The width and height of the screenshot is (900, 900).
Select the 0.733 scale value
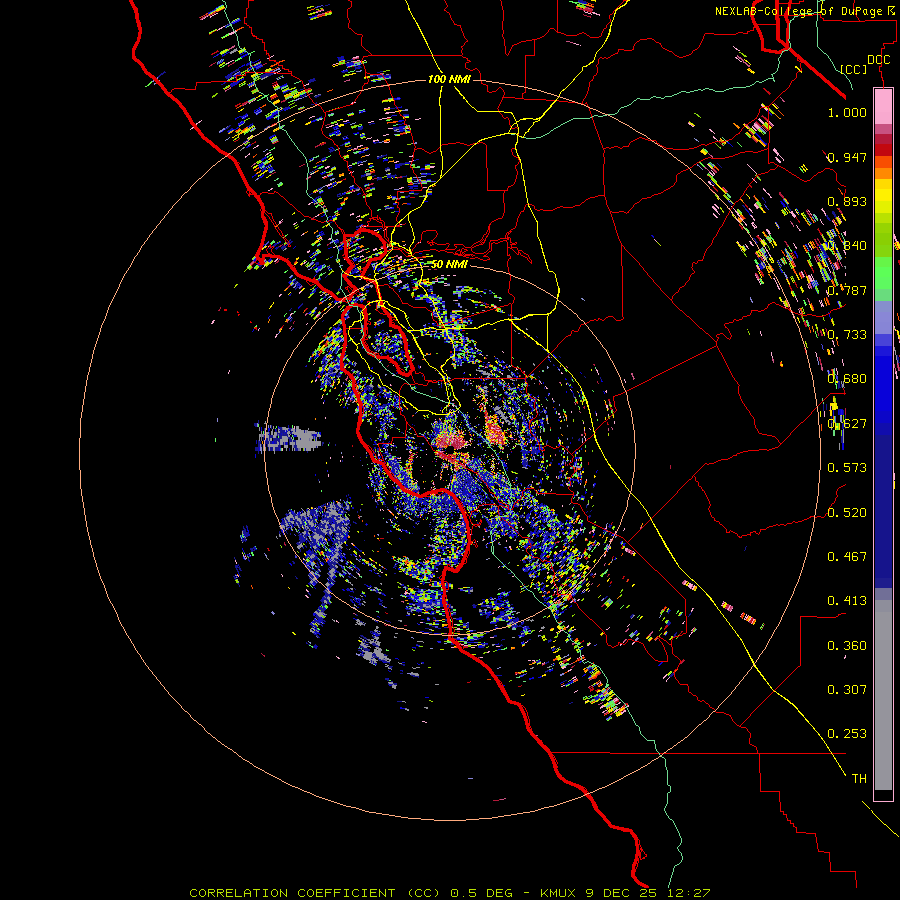847,335
